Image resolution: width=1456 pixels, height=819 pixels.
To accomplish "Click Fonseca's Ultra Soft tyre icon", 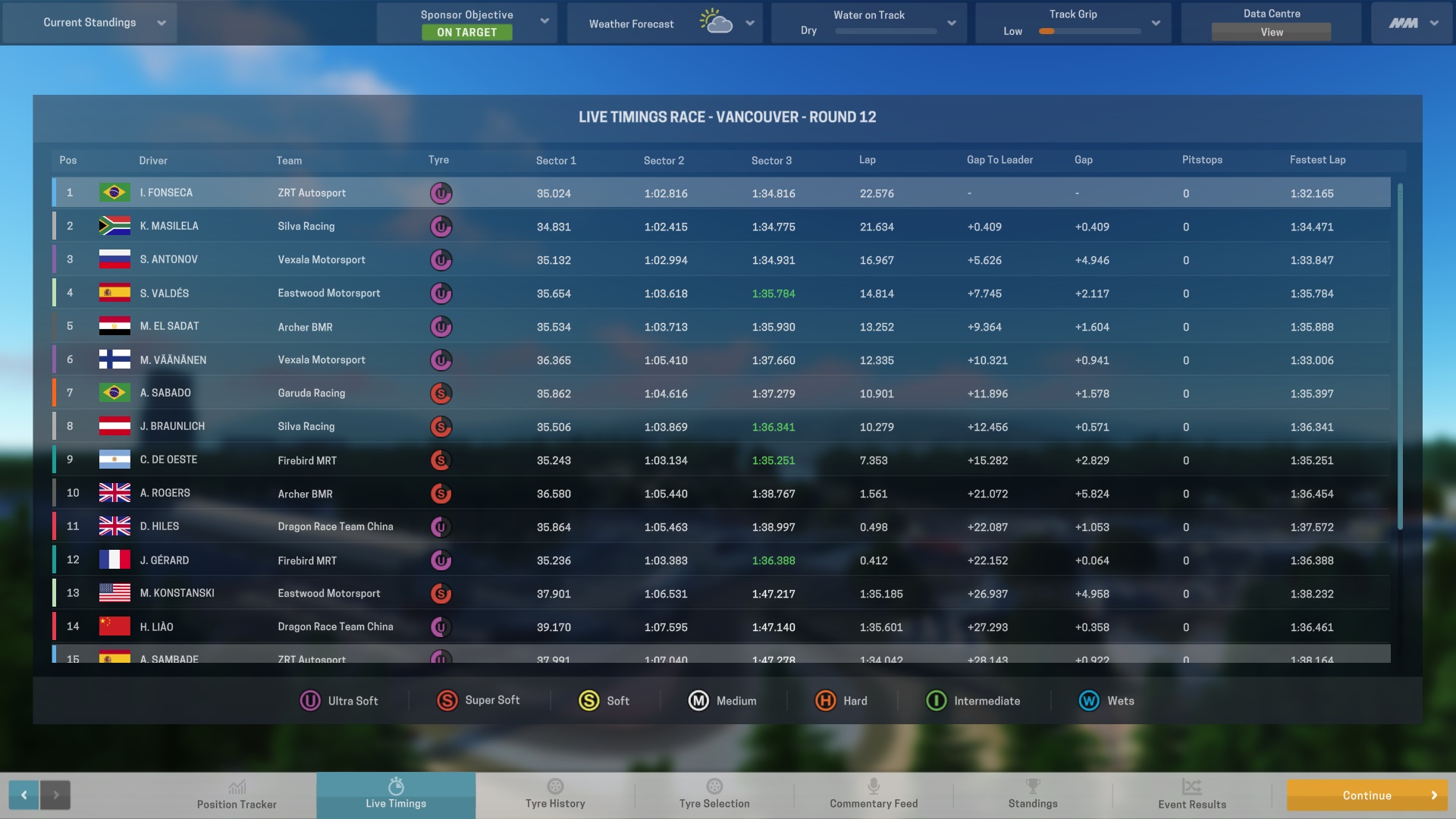I will tap(441, 193).
